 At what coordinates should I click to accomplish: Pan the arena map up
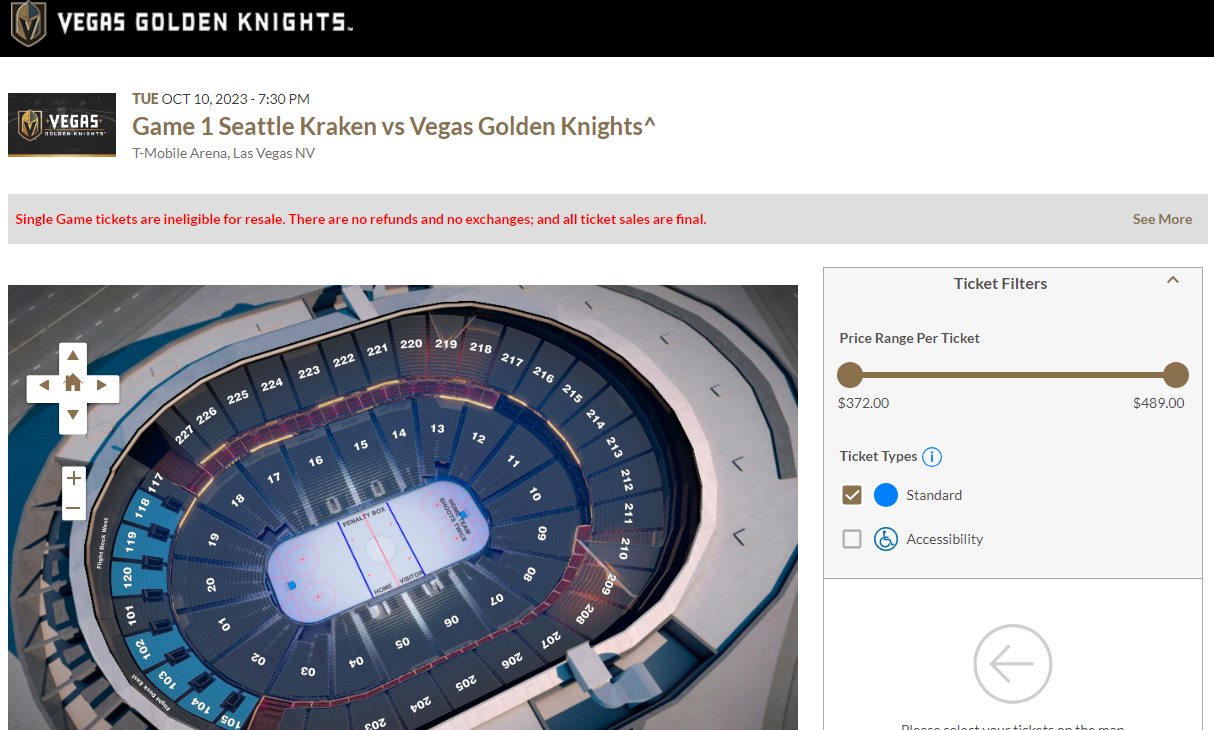(x=73, y=356)
